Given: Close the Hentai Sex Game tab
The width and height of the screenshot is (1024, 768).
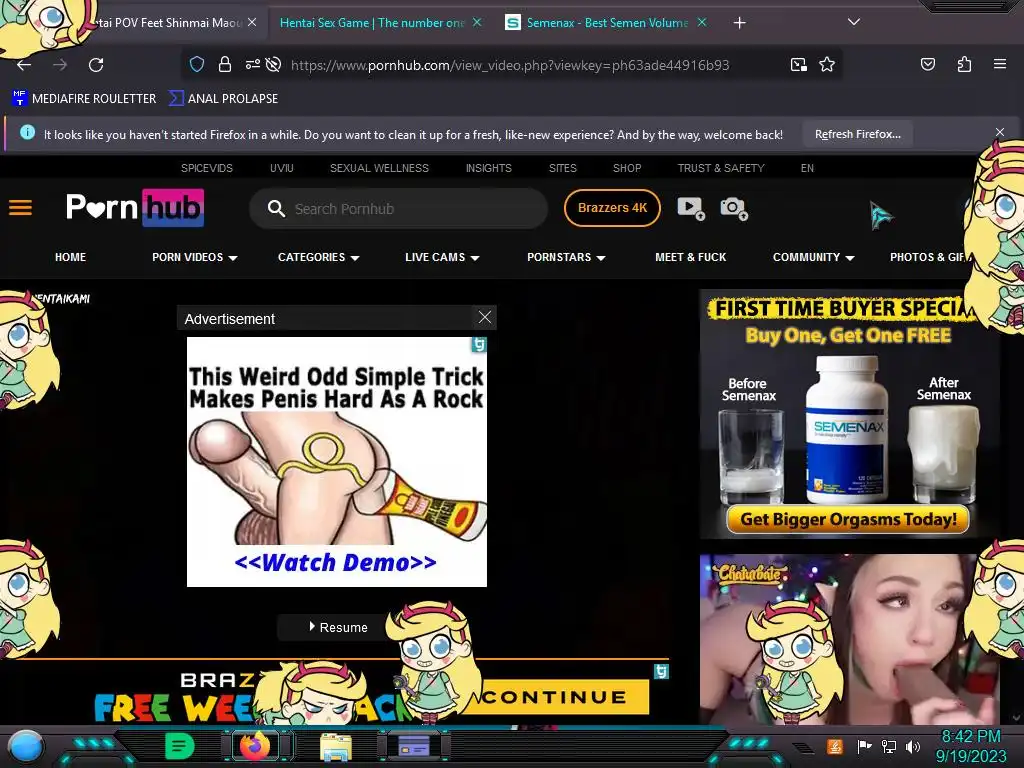Looking at the screenshot, I should pos(477,22).
